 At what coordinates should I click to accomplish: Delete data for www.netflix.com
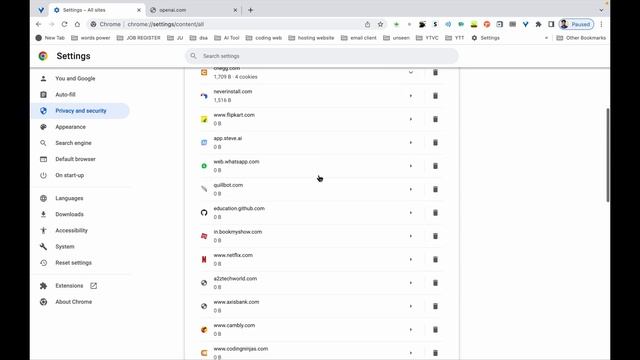click(435, 259)
